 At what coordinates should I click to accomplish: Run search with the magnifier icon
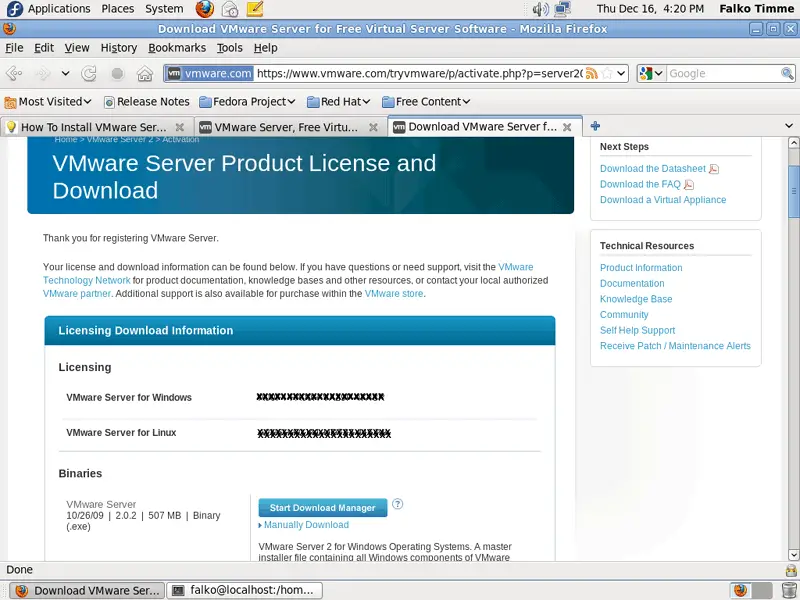pos(787,73)
